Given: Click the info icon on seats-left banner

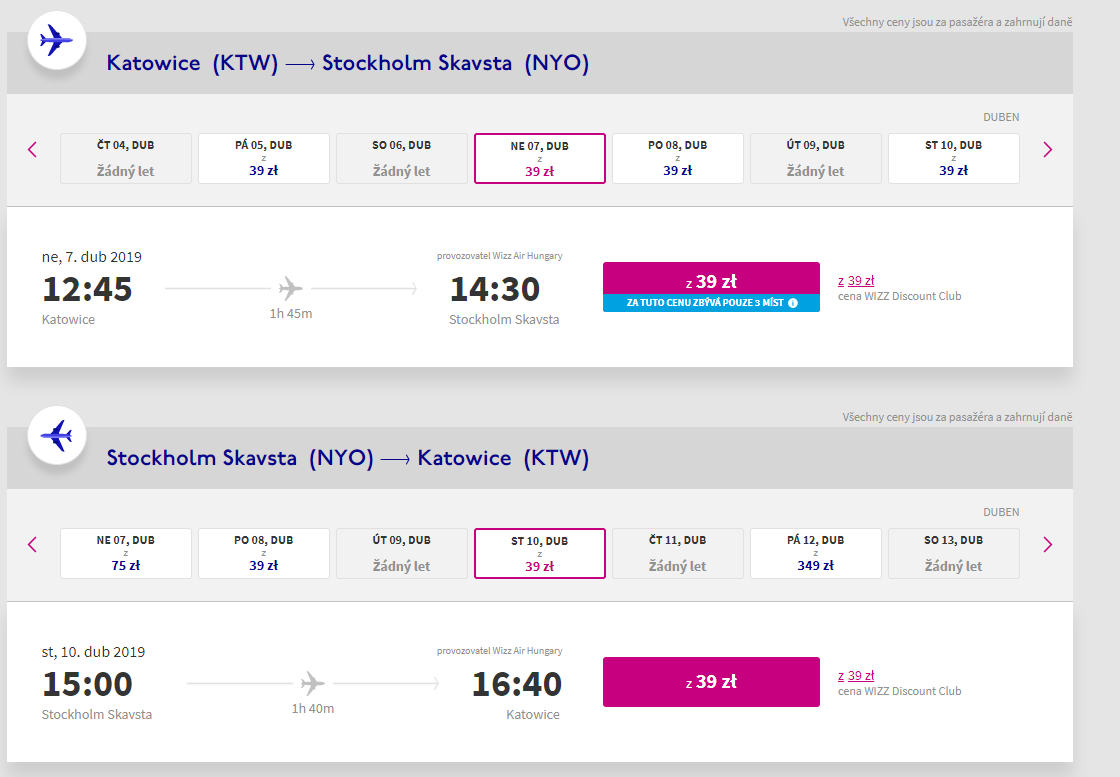Looking at the screenshot, I should click(793, 303).
